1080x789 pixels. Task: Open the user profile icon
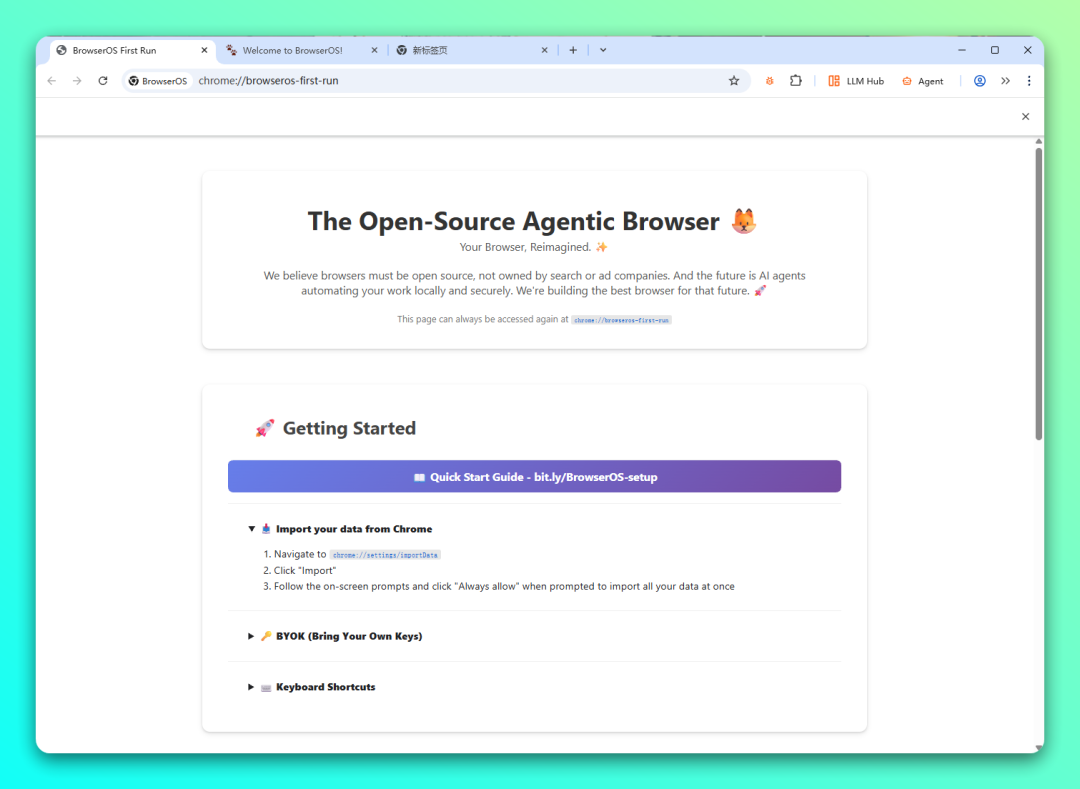point(980,81)
